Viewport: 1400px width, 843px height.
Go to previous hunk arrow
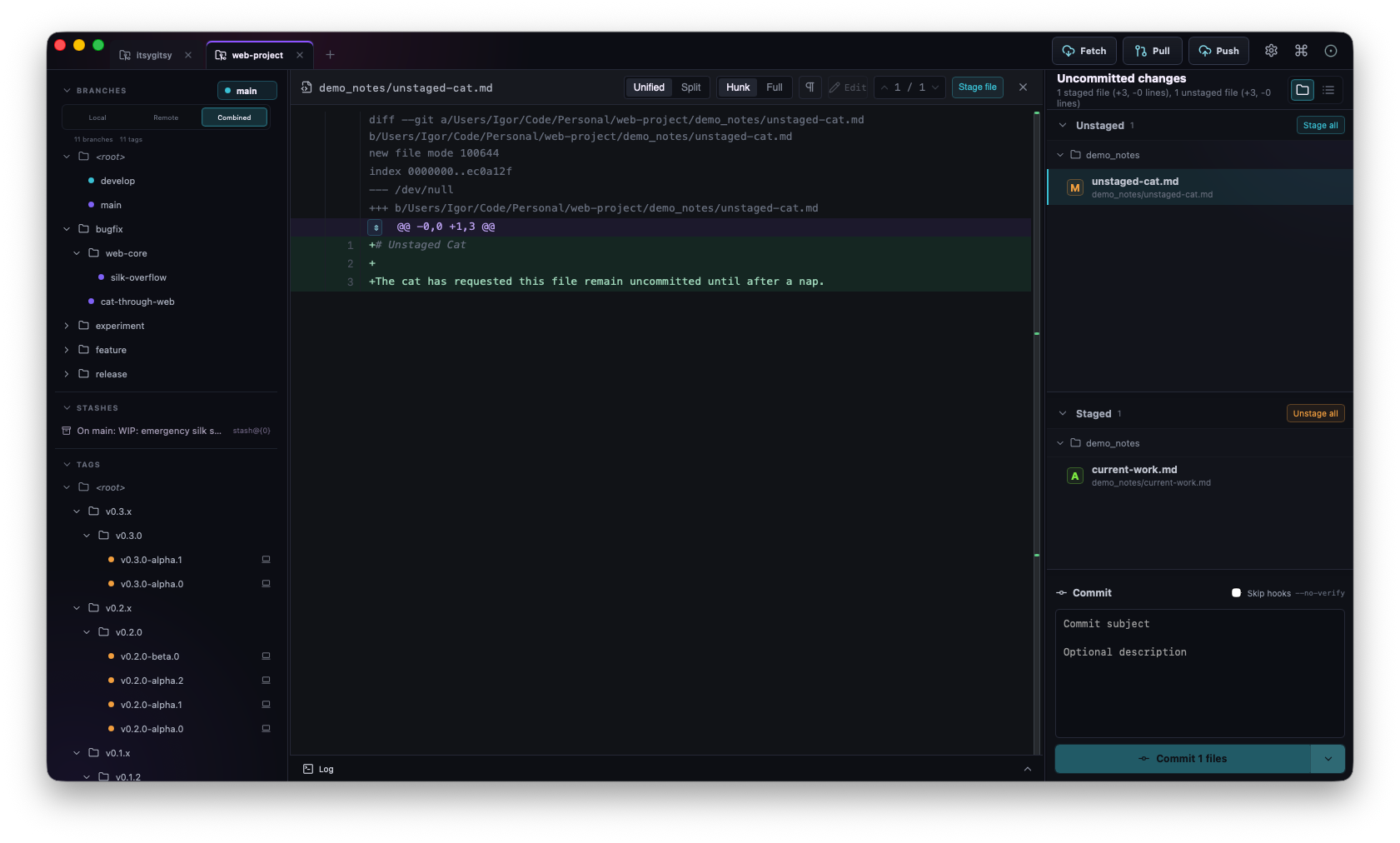884,87
